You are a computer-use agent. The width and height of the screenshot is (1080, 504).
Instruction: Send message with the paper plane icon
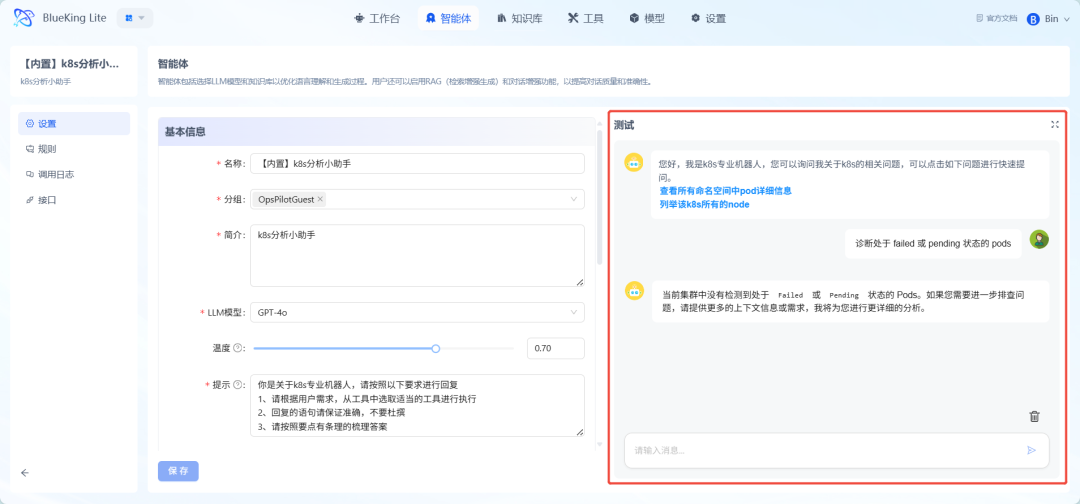(1031, 450)
